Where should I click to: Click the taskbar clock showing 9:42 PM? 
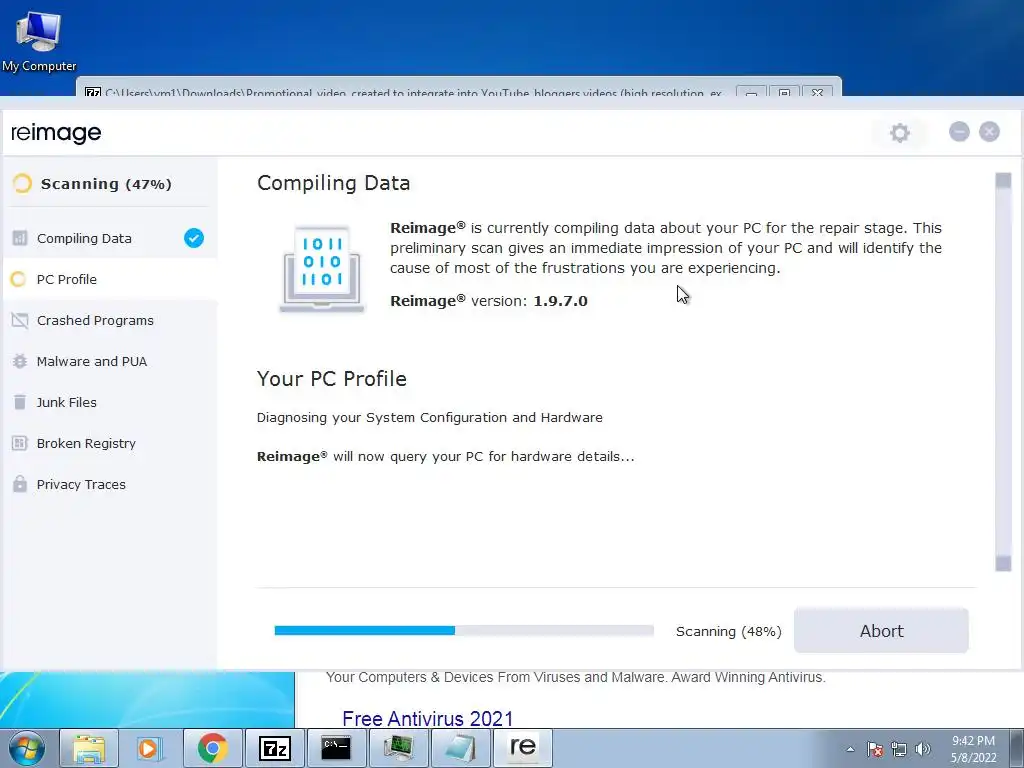coord(973,749)
